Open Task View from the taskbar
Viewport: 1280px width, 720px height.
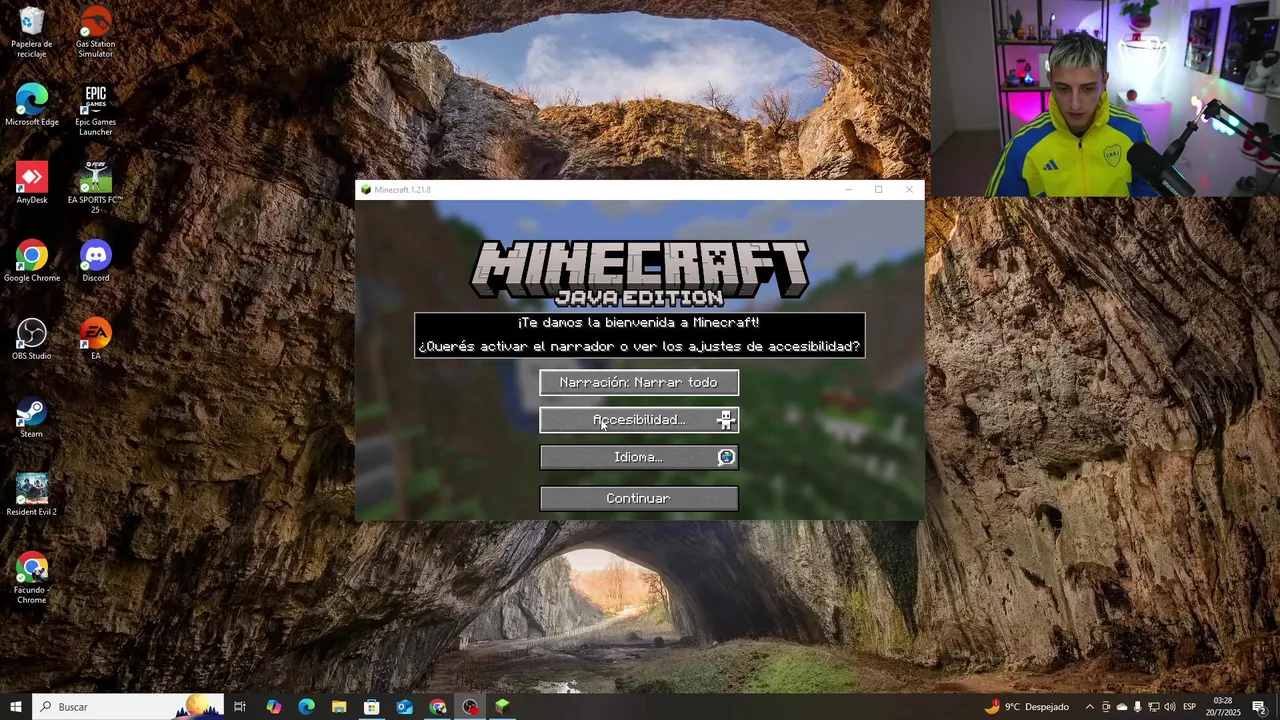(240, 707)
